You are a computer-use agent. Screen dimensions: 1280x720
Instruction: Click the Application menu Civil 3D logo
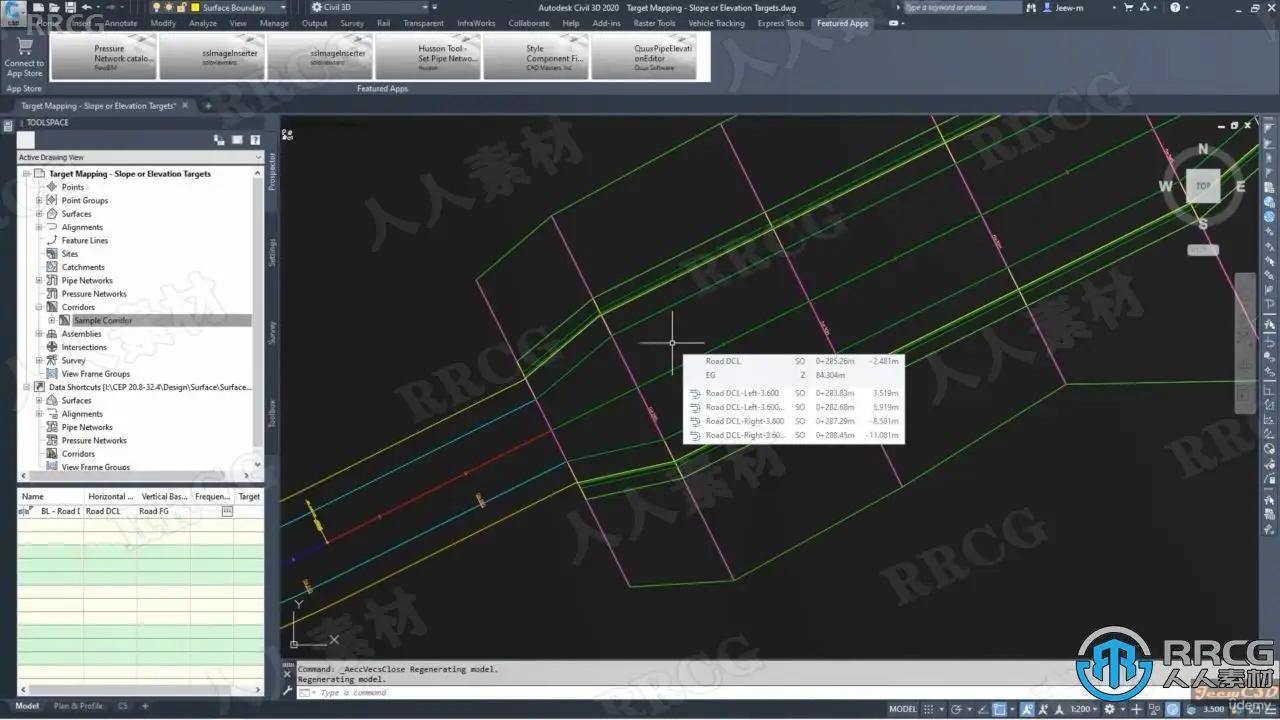(14, 12)
